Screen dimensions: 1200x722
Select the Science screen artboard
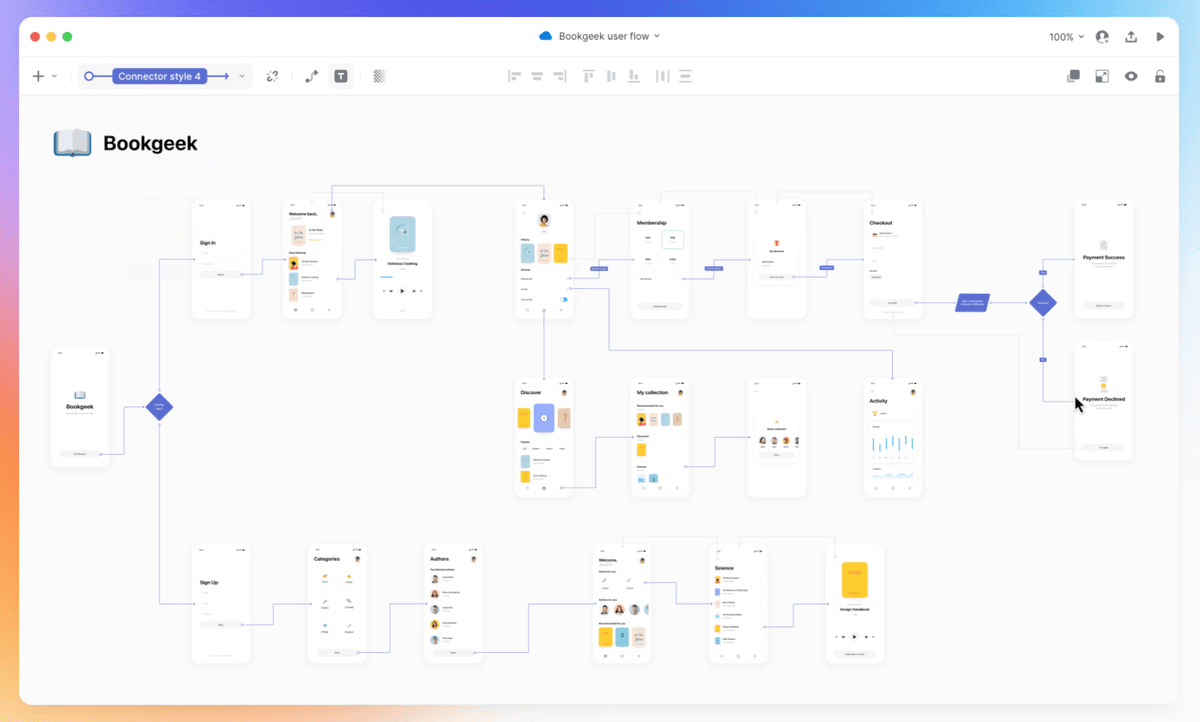[738, 604]
